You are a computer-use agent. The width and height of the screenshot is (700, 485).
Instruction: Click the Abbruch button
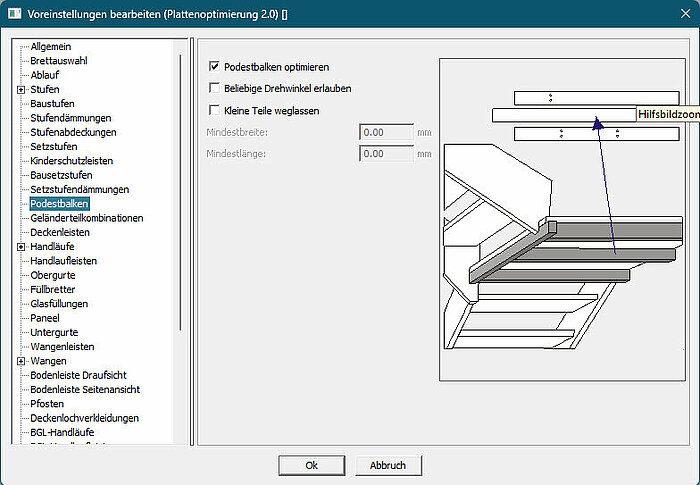tap(388, 465)
